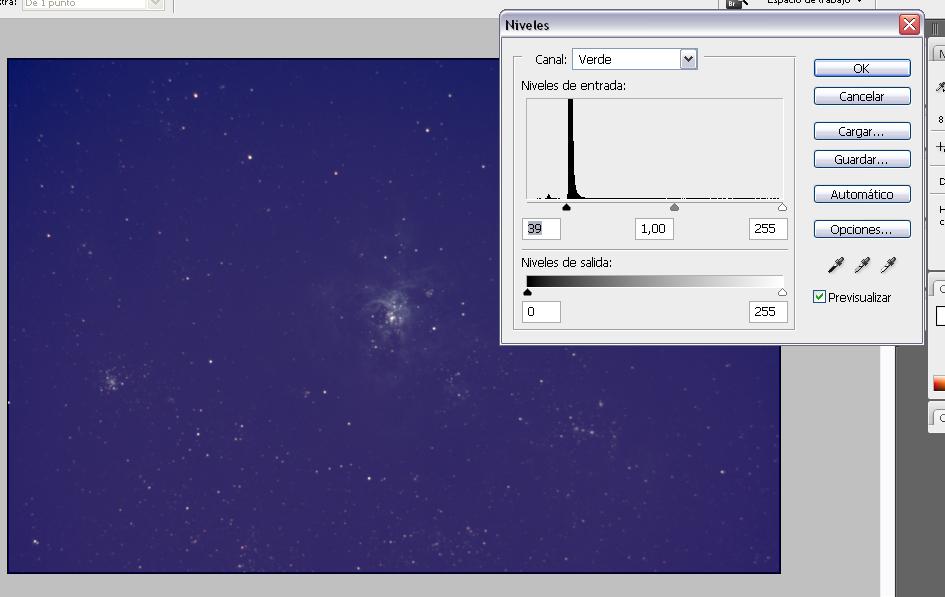Screen dimensions: 945x597
Task: Confirm the levels with the OK button
Action: tap(862, 68)
